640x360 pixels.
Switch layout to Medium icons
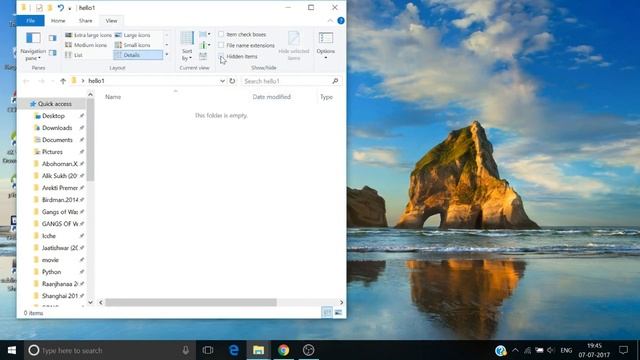(x=86, y=45)
